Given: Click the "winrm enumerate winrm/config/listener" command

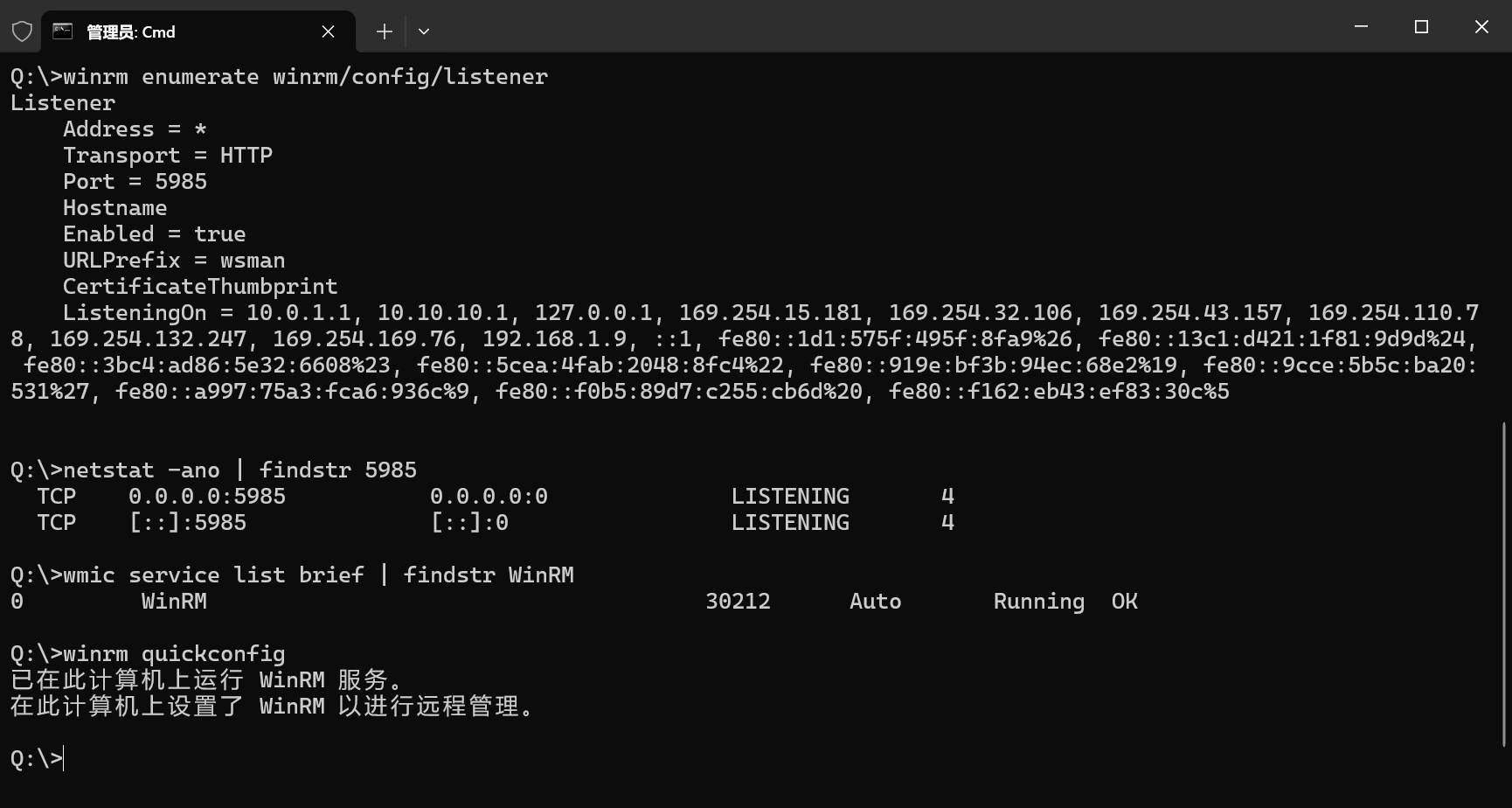Looking at the screenshot, I should pos(305,76).
